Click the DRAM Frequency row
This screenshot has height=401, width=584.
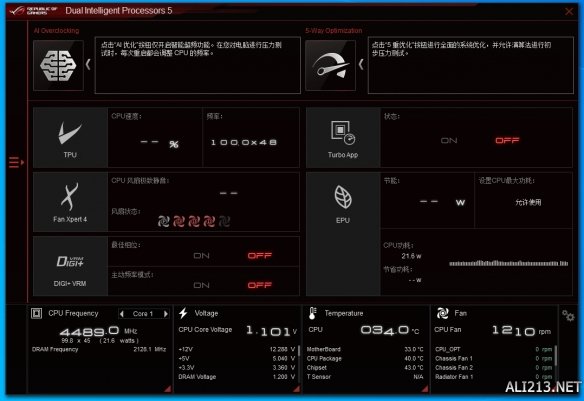point(99,349)
